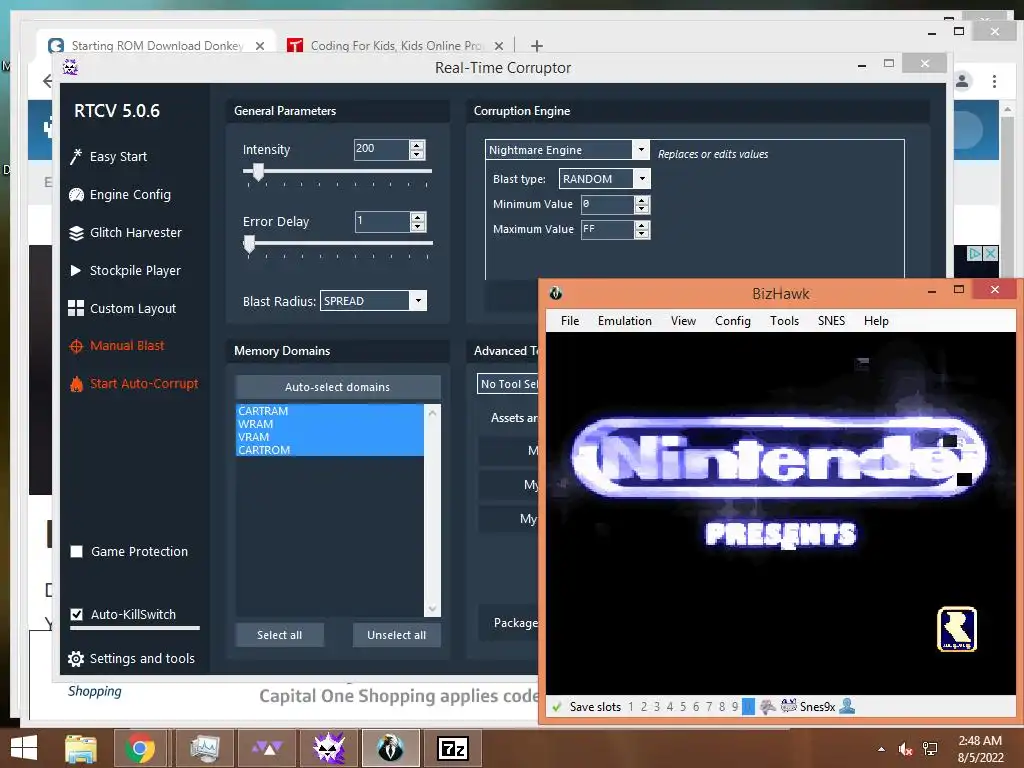Select save slot 1 in BizHawk
1024x768 pixels.
coord(631,707)
